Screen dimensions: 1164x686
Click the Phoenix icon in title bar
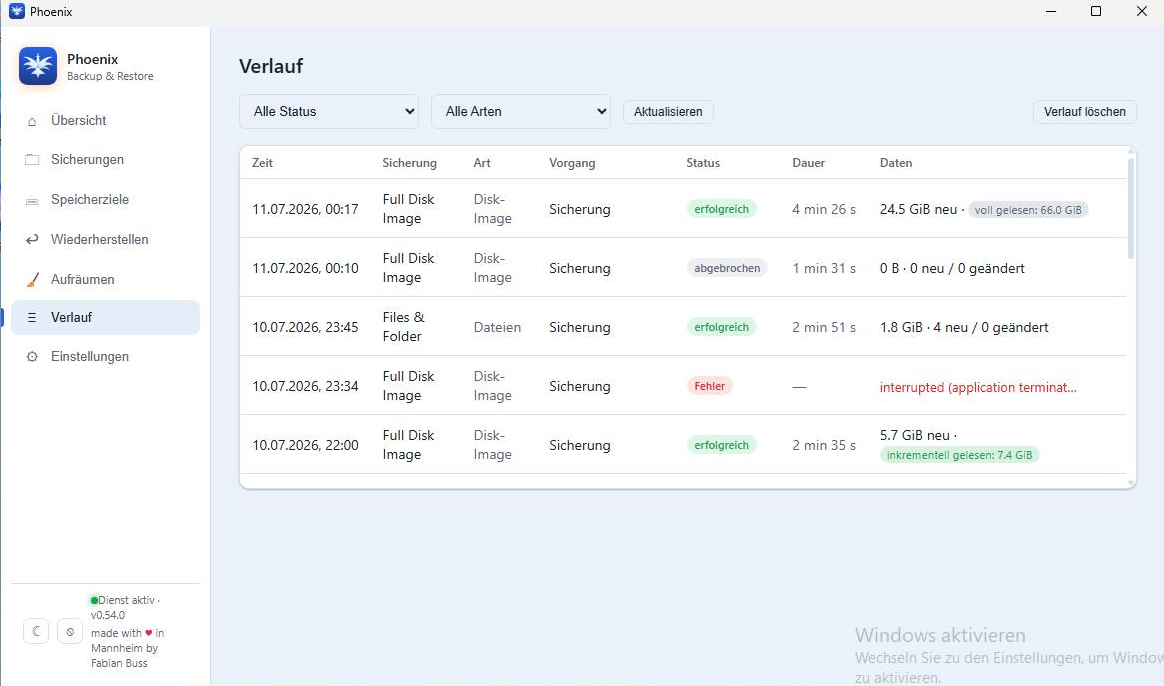[16, 11]
